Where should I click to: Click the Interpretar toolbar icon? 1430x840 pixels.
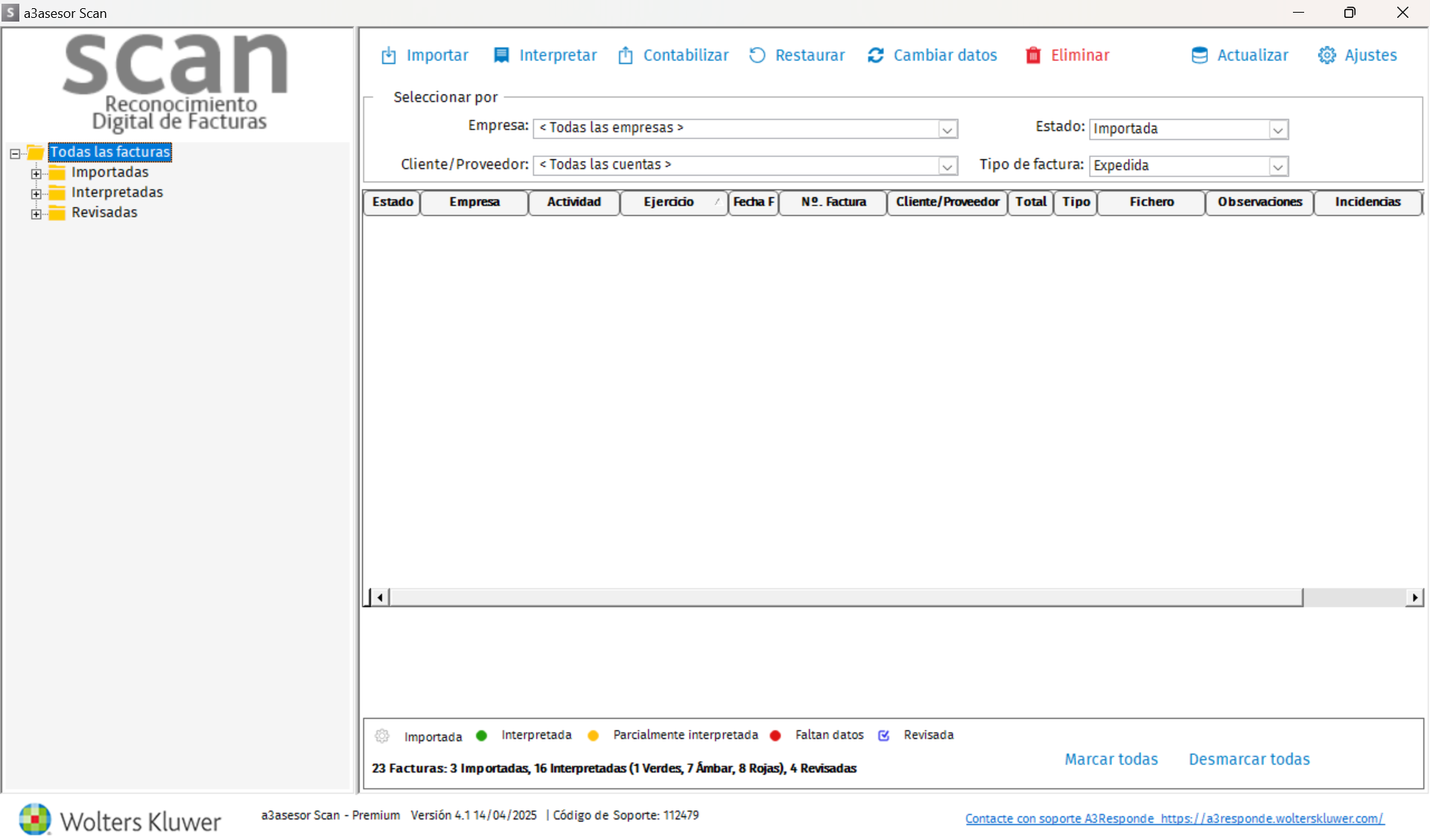502,56
